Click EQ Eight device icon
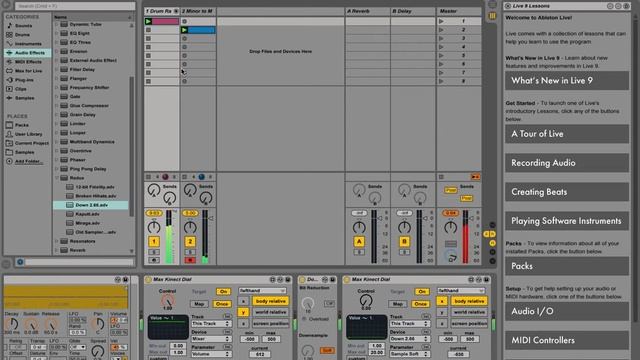The height and width of the screenshot is (360, 640). (x=64, y=33)
